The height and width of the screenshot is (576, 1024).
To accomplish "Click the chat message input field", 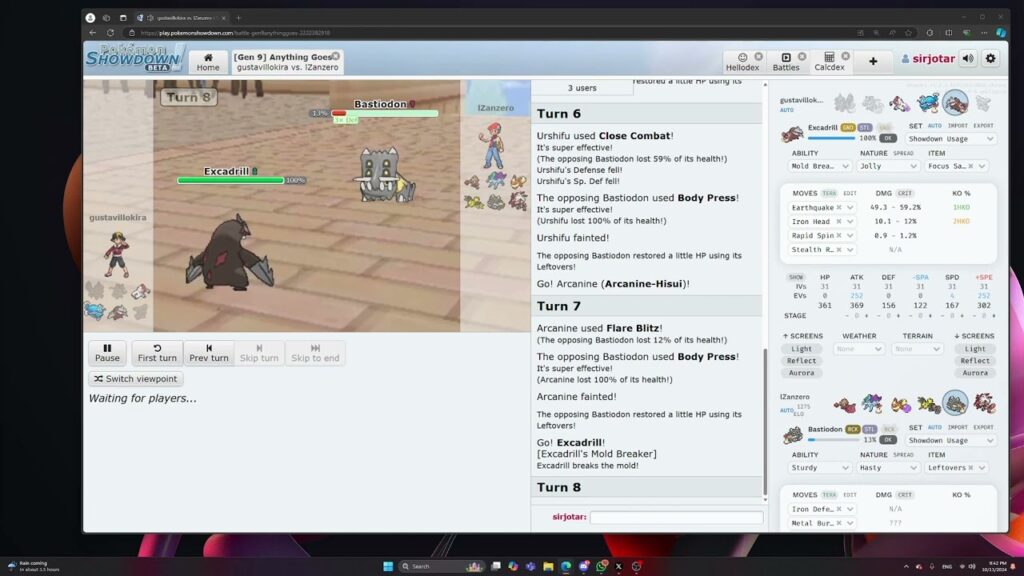I will click(675, 517).
